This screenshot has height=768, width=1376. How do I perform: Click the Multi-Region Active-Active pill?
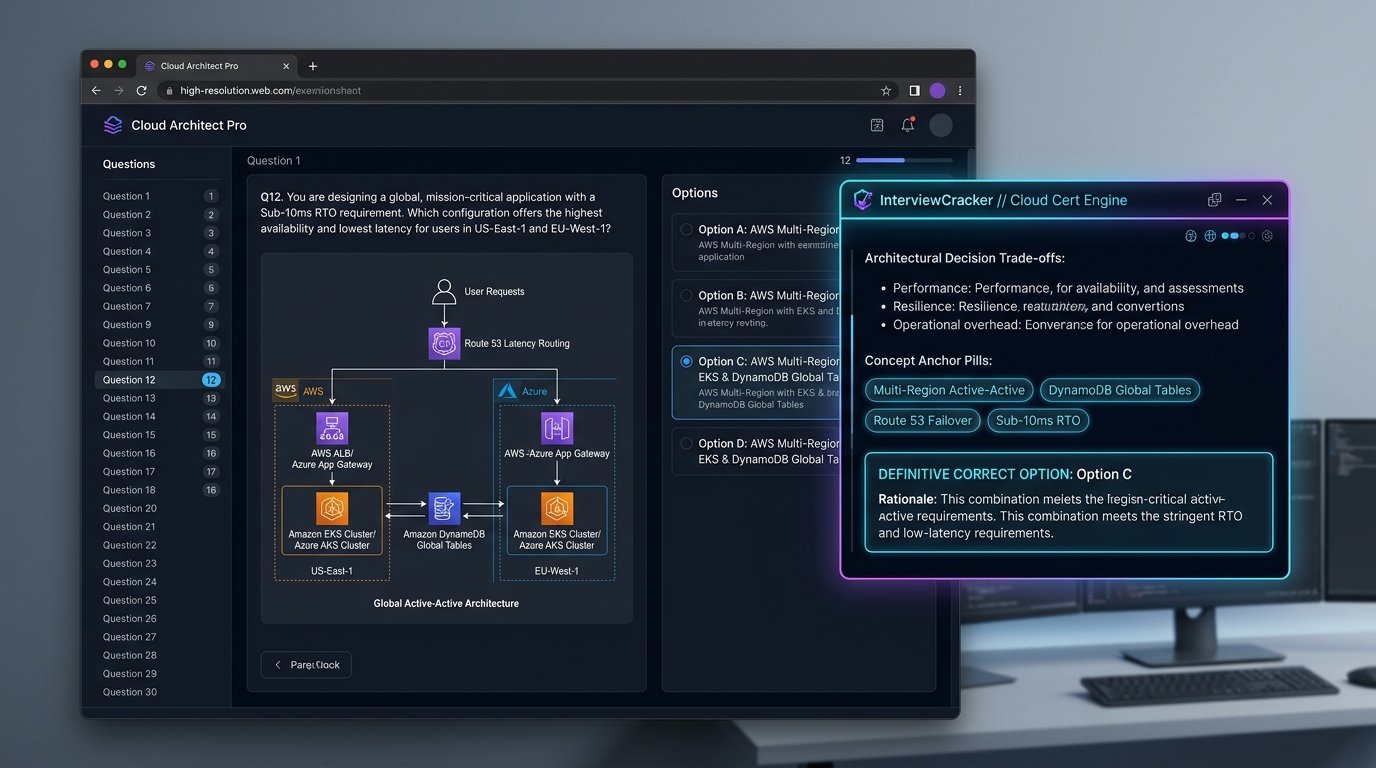click(949, 390)
